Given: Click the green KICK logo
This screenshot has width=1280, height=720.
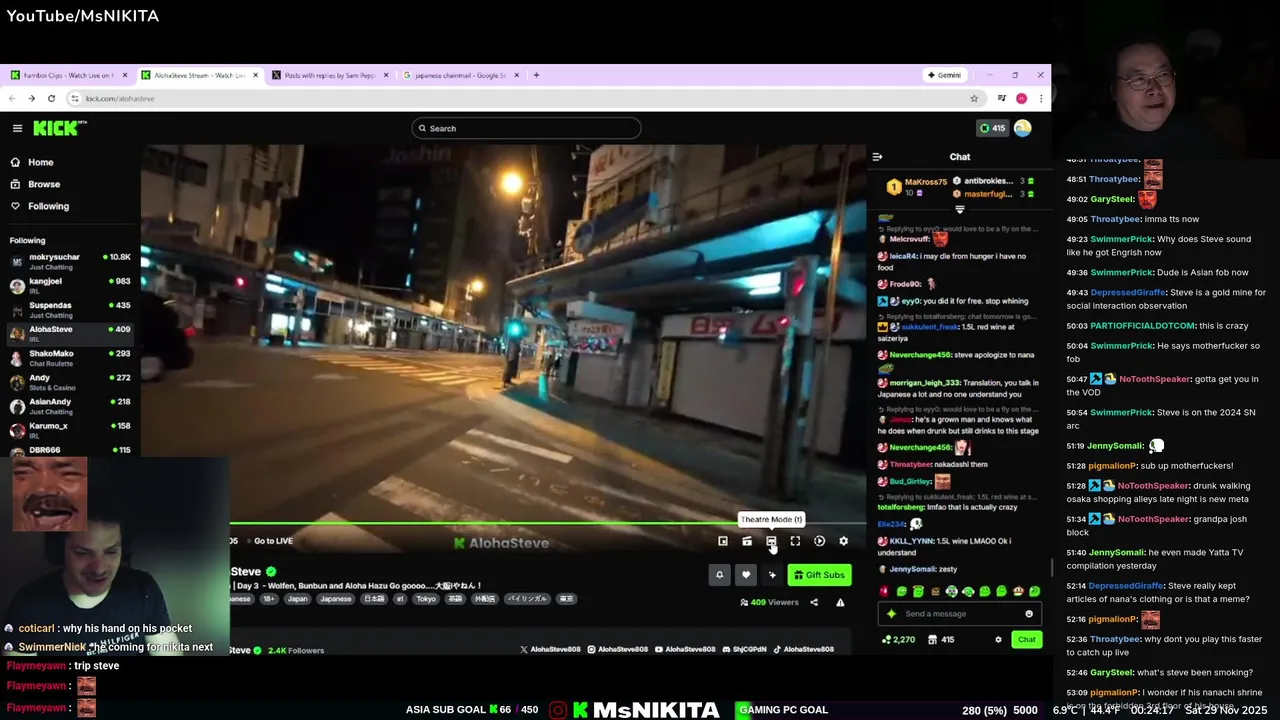Looking at the screenshot, I should (x=59, y=128).
